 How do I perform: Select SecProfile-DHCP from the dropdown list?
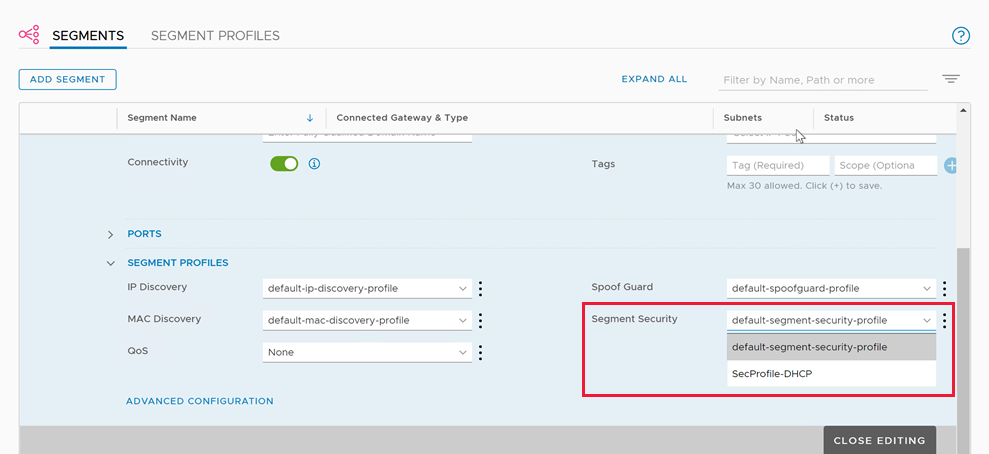click(x=773, y=374)
